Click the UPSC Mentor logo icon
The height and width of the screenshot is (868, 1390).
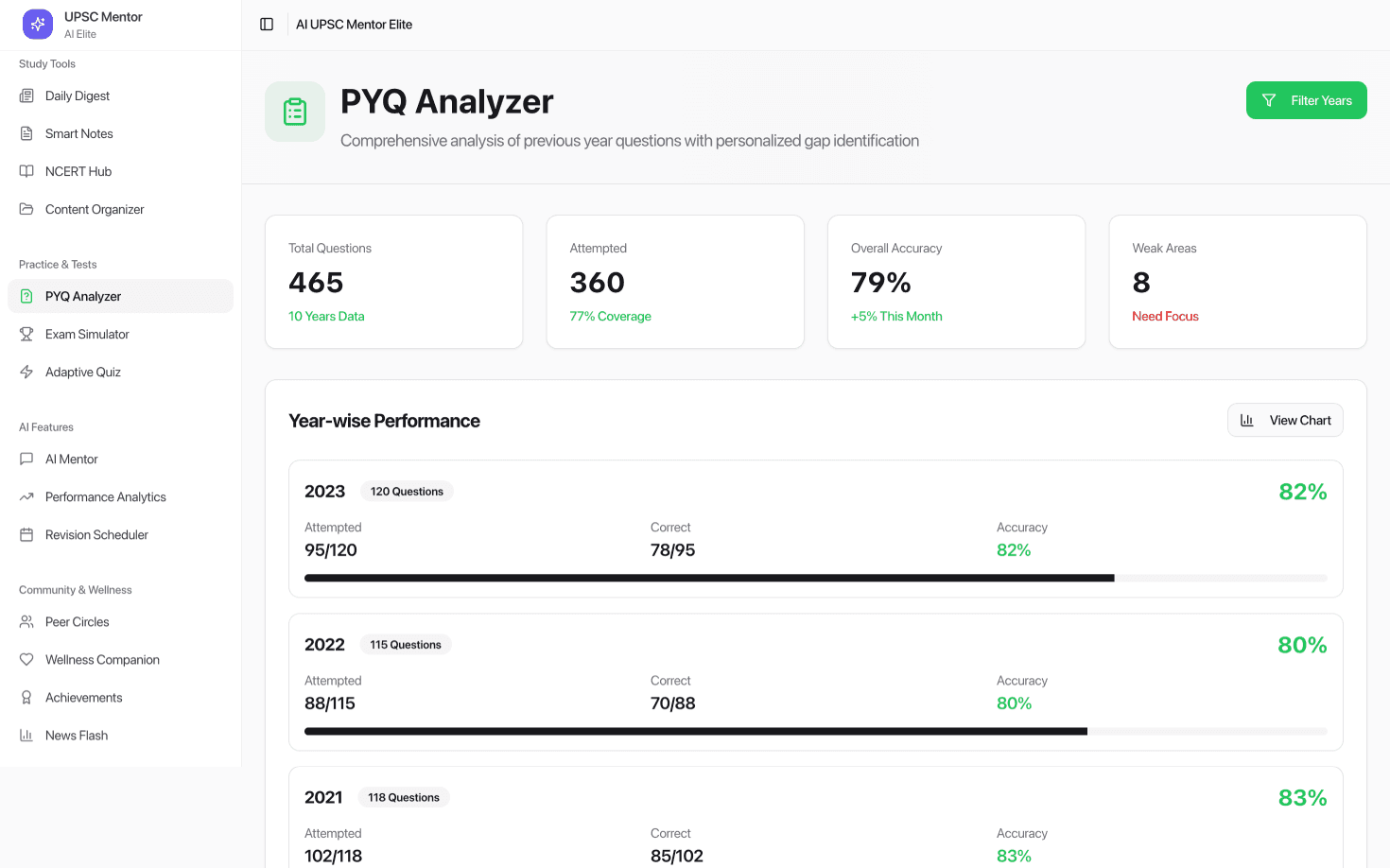click(38, 25)
